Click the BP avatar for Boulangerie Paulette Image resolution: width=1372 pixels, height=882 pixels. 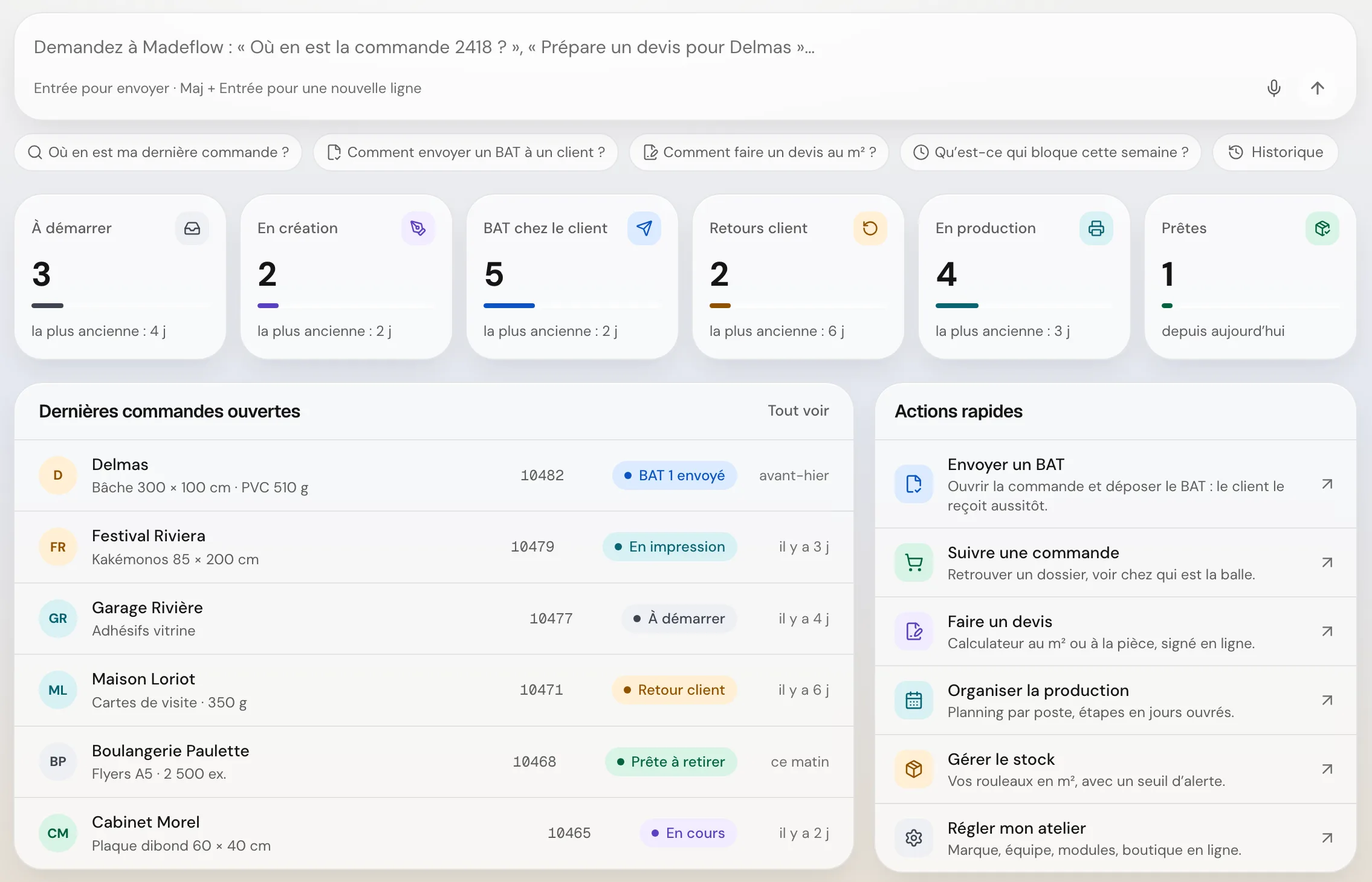pyautogui.click(x=58, y=762)
